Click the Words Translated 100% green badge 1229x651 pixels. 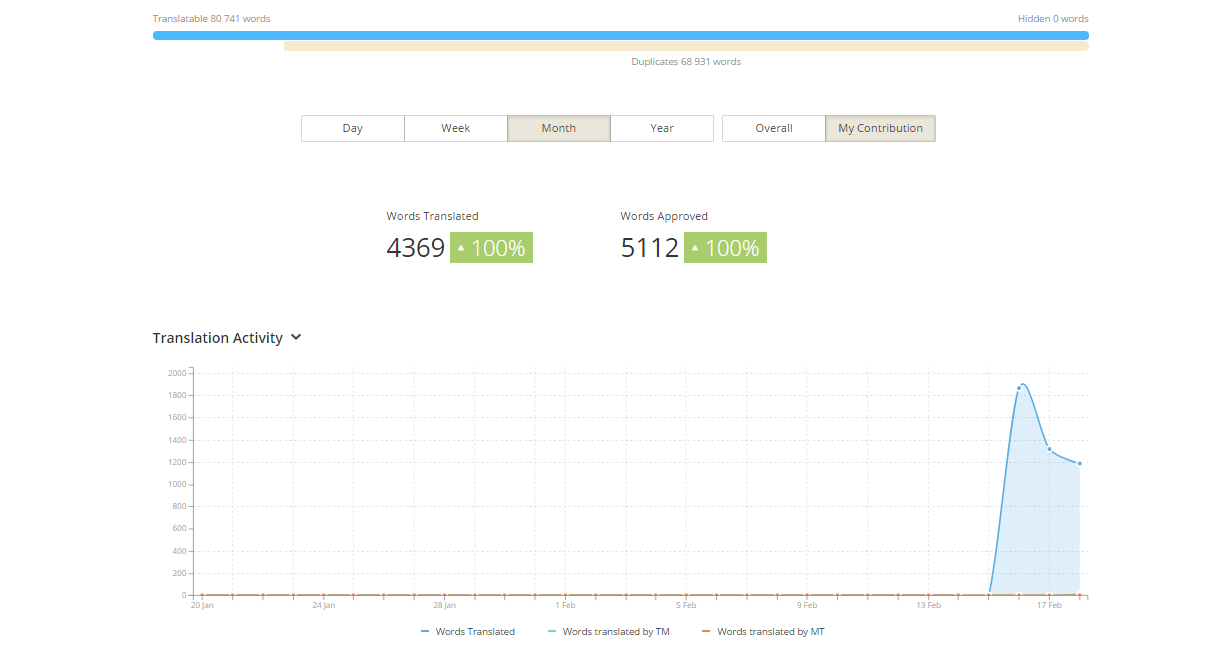491,248
